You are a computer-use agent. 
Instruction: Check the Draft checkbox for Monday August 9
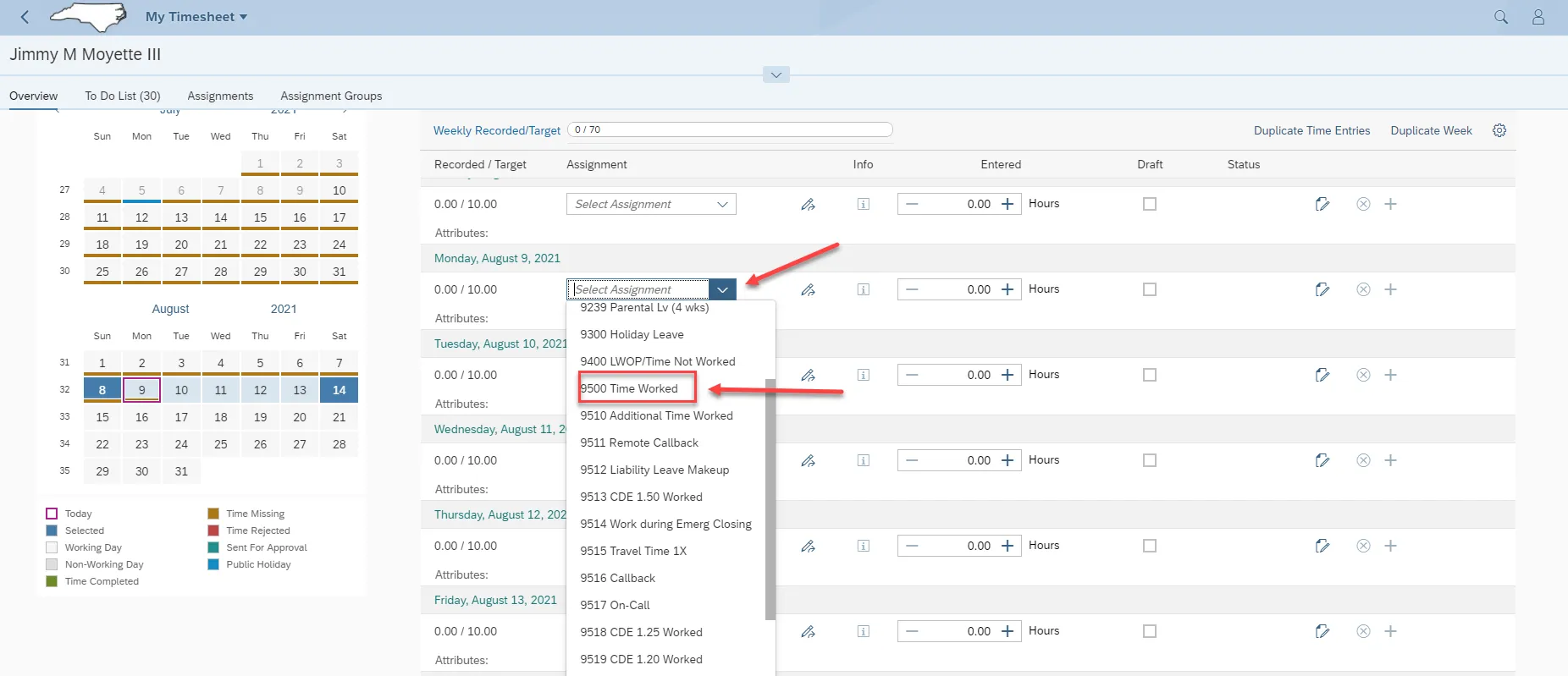click(1149, 289)
